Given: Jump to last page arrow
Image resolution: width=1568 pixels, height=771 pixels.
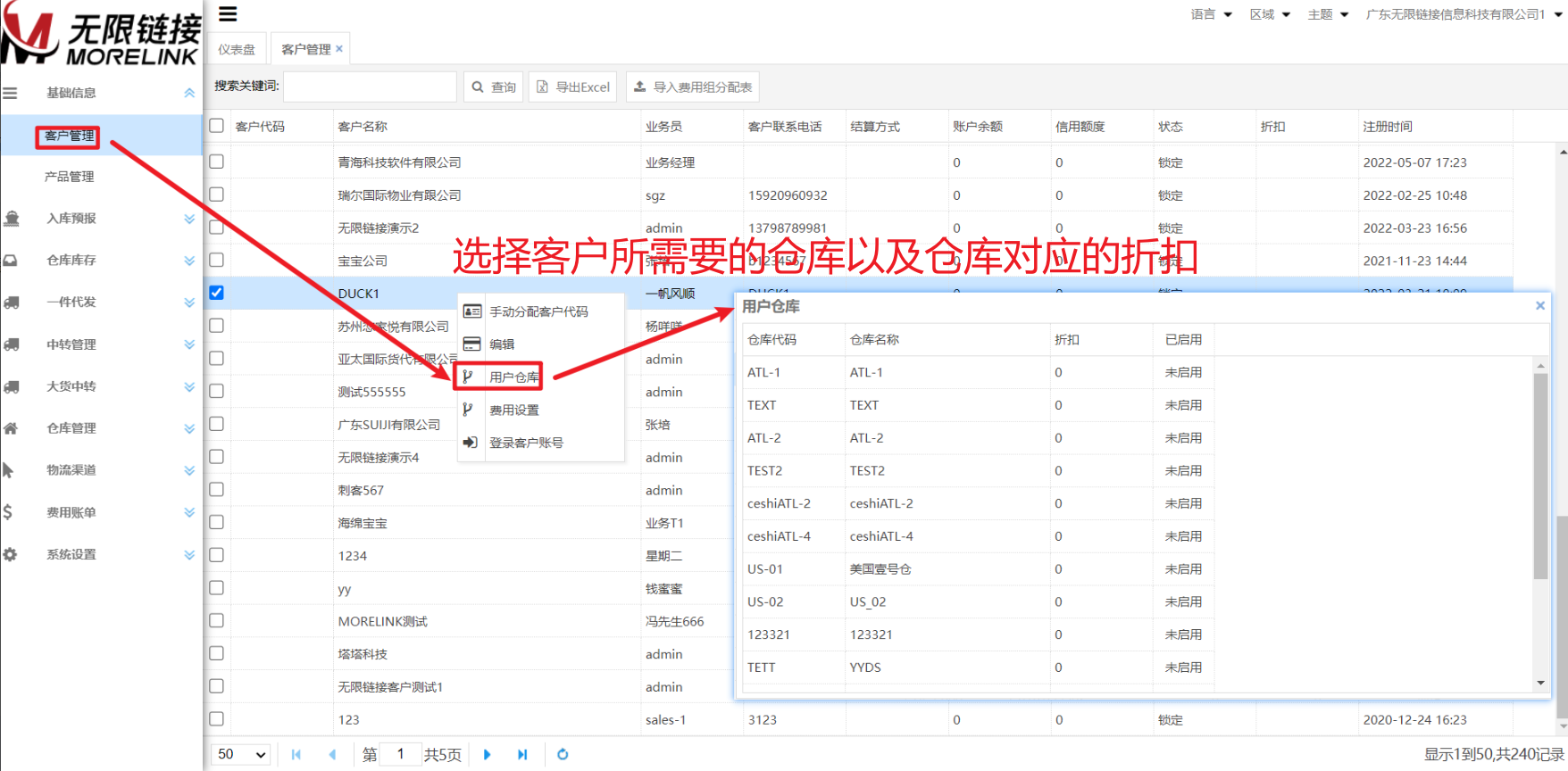Looking at the screenshot, I should coord(522,754).
